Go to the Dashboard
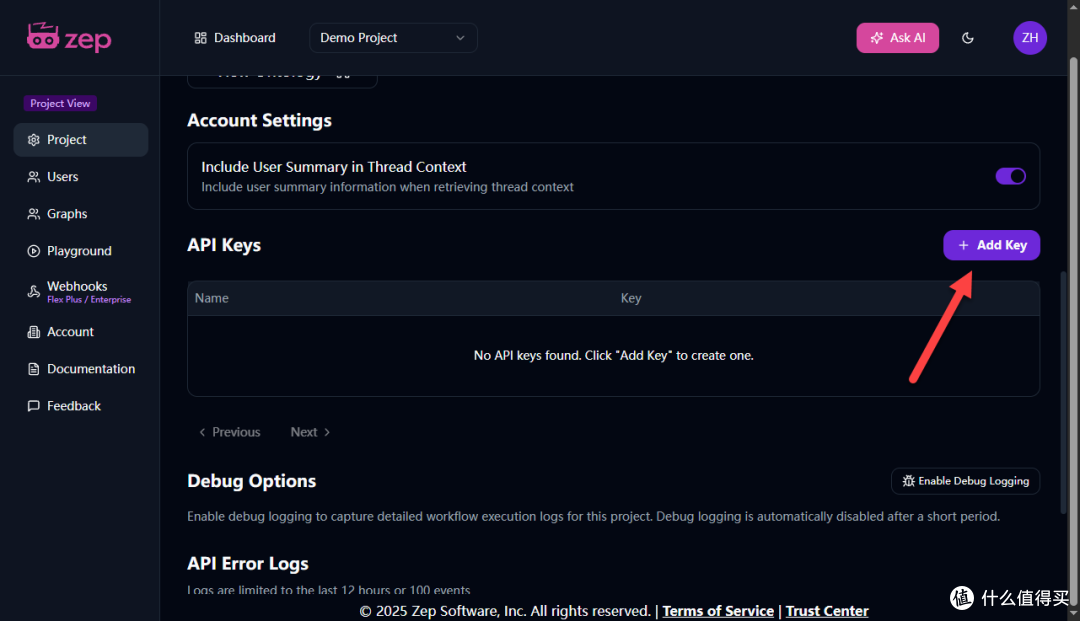This screenshot has width=1080, height=621. pyautogui.click(x=235, y=38)
